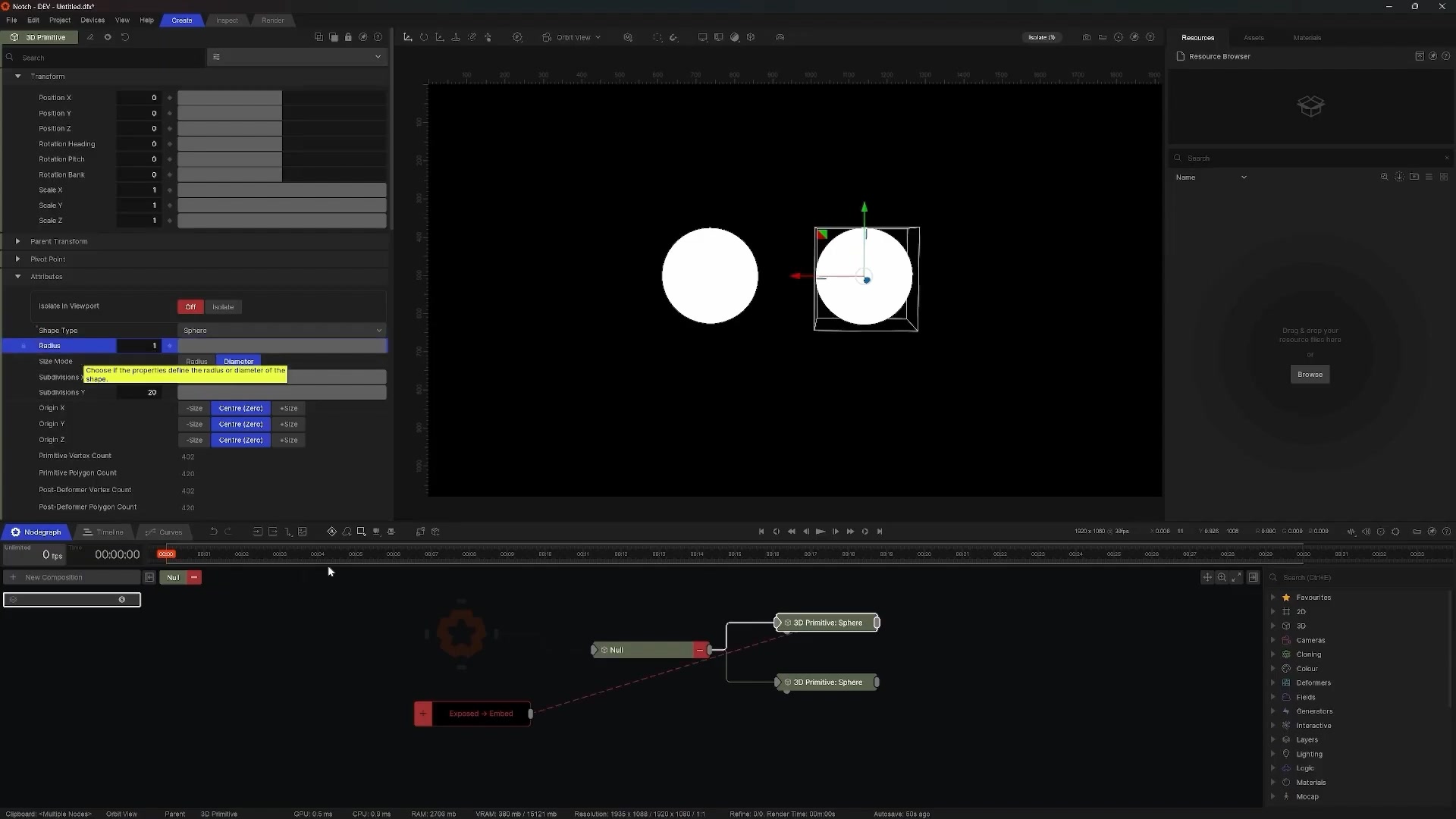Set Origin Z to -Size
This screenshot has height=819, width=1456.
[x=195, y=441]
